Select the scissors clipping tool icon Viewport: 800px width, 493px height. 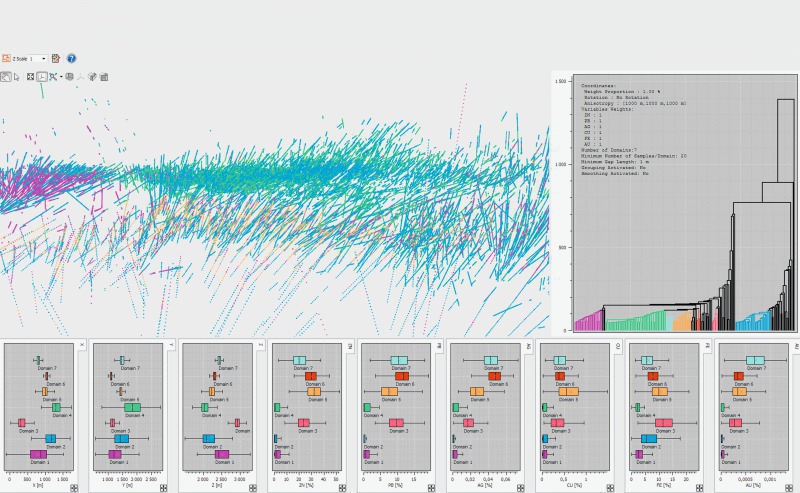click(53, 77)
